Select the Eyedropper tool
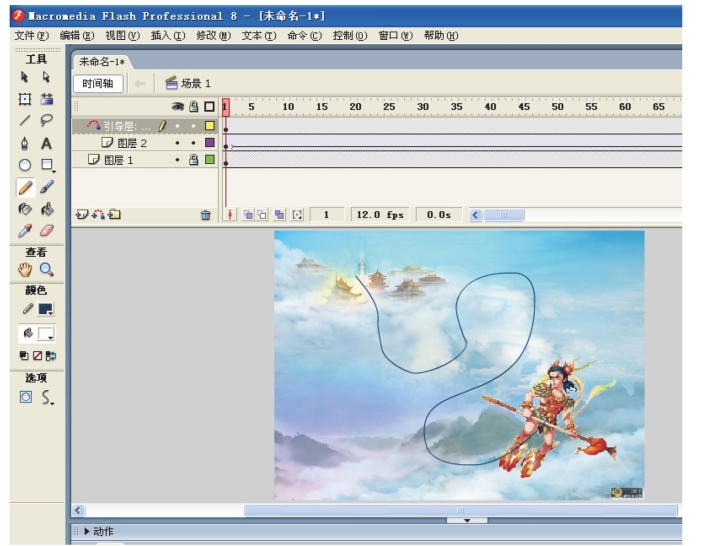This screenshot has width=721, height=546. (x=25, y=231)
